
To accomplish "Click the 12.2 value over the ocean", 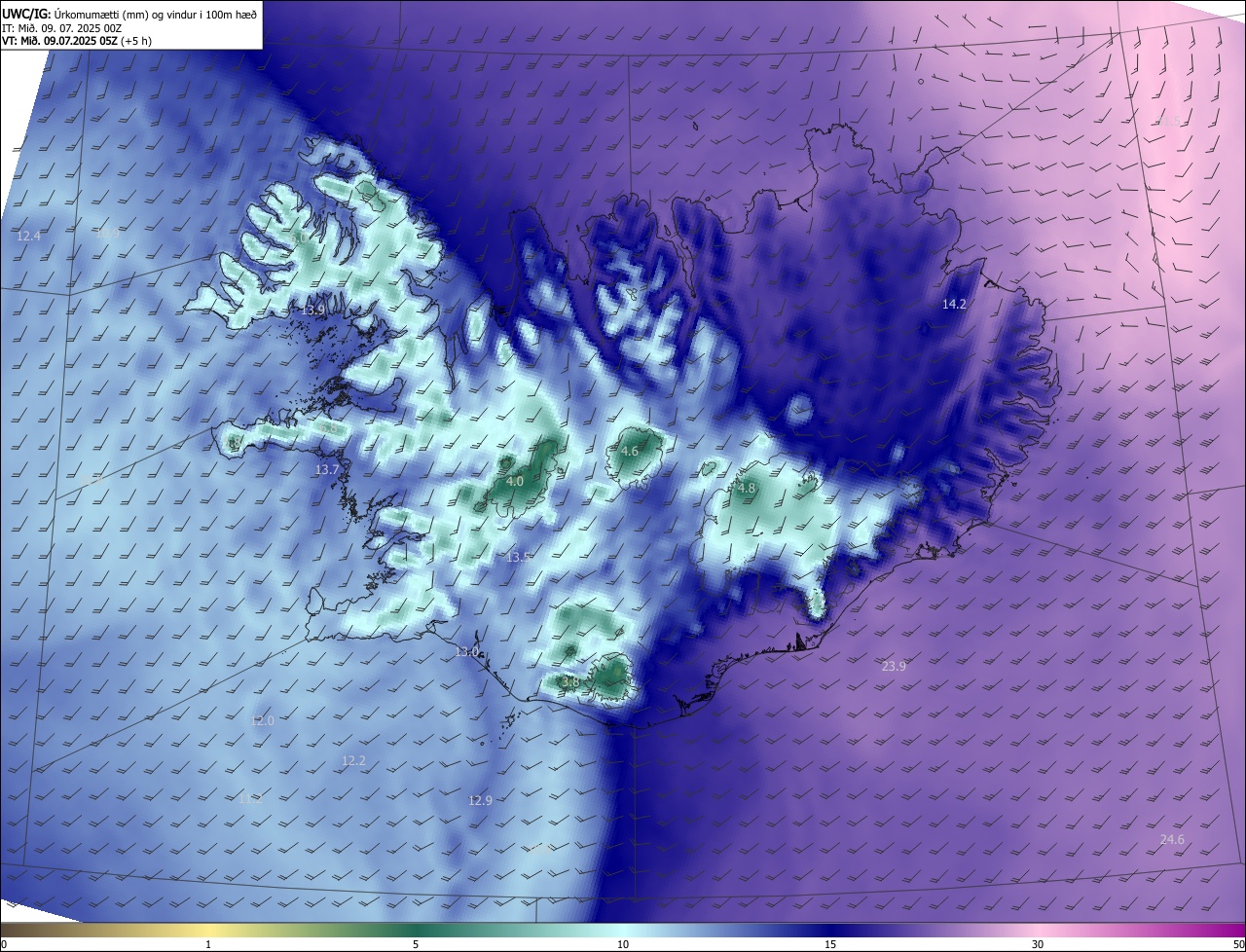I will click(x=353, y=760).
